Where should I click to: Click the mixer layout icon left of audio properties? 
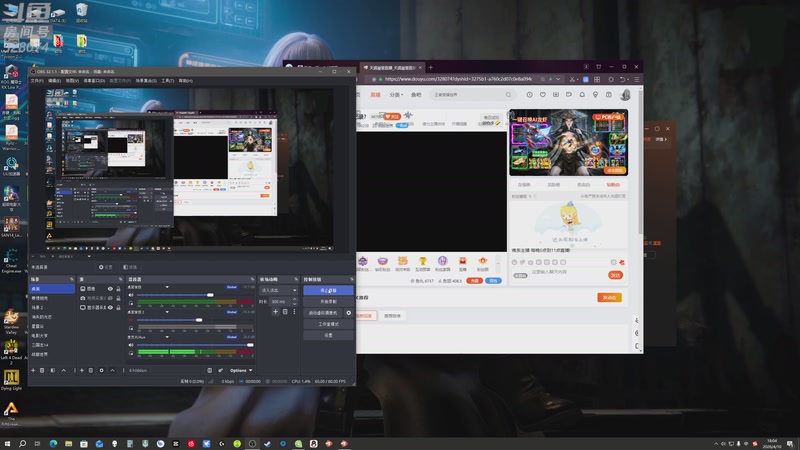click(210, 370)
